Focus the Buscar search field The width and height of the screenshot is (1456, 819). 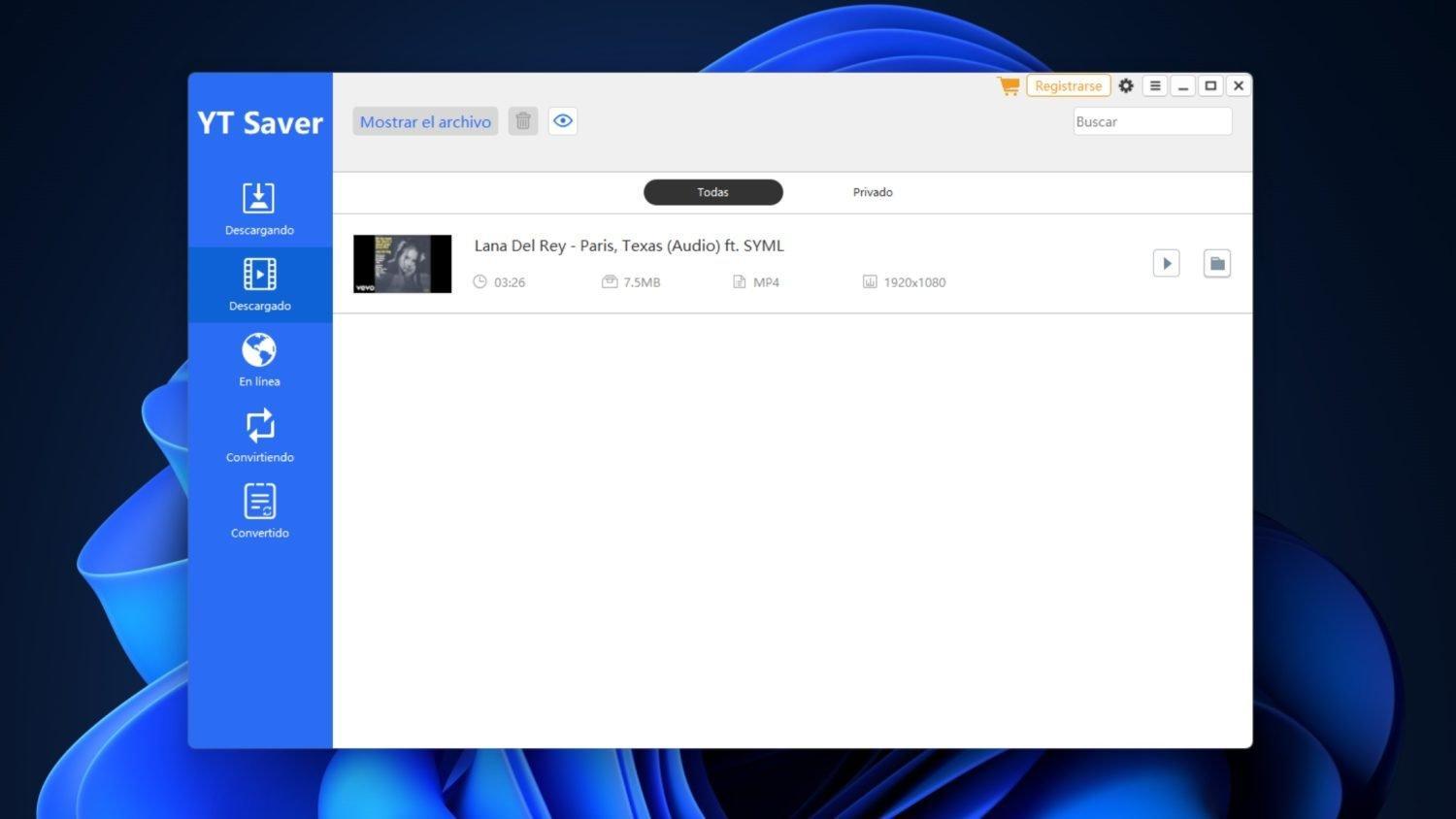pos(1152,121)
